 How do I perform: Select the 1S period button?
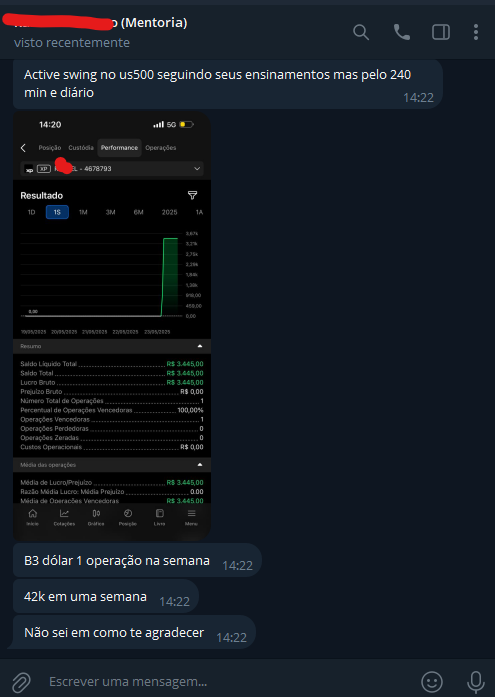click(57, 212)
